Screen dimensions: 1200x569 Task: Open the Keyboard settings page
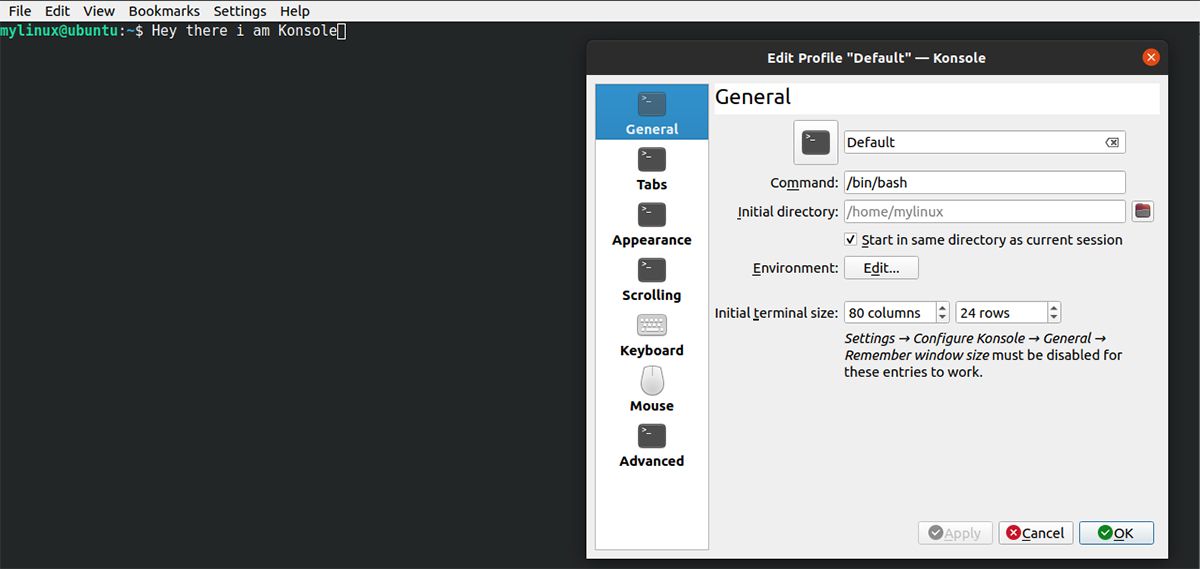coord(652,334)
